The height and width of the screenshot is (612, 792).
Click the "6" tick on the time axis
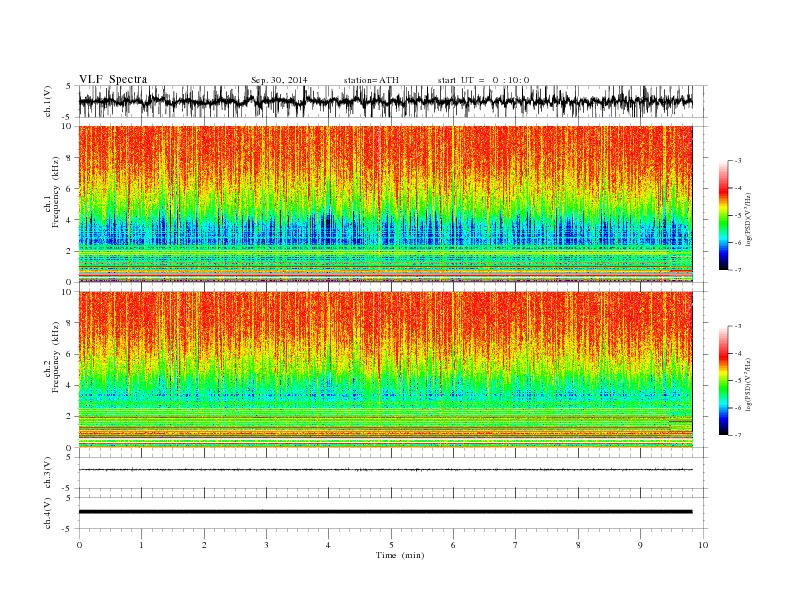(453, 545)
